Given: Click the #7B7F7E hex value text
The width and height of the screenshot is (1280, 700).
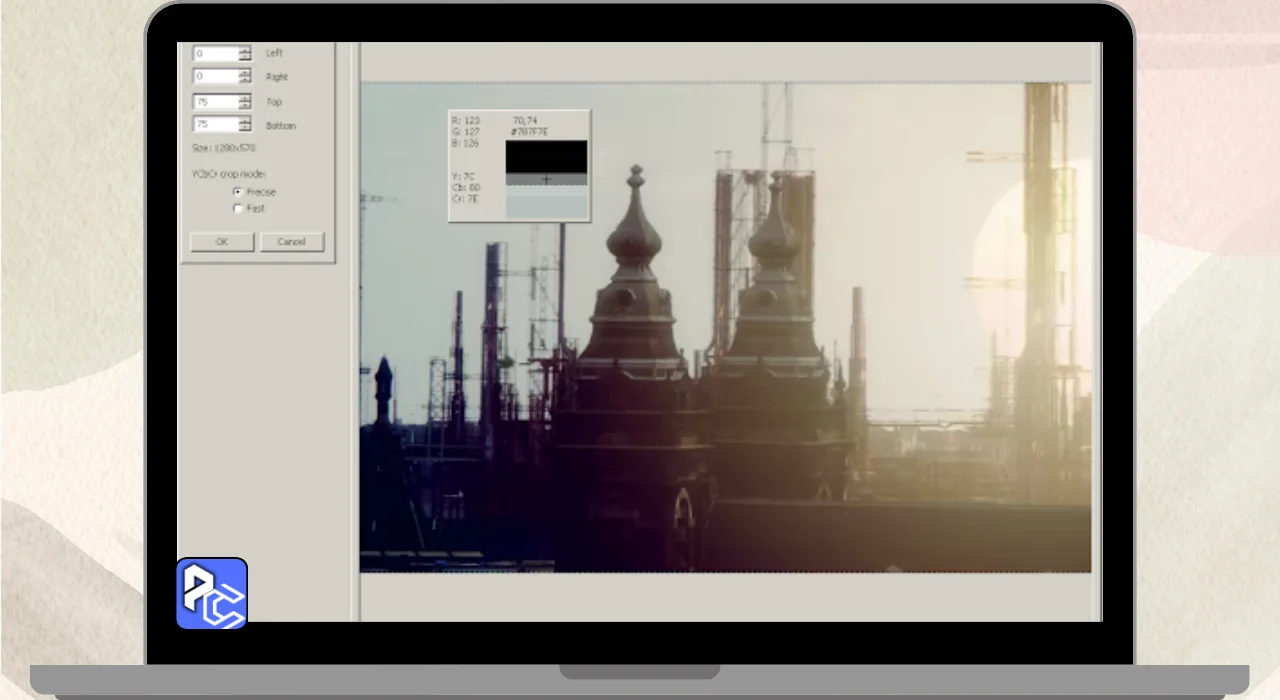Looking at the screenshot, I should tap(530, 132).
